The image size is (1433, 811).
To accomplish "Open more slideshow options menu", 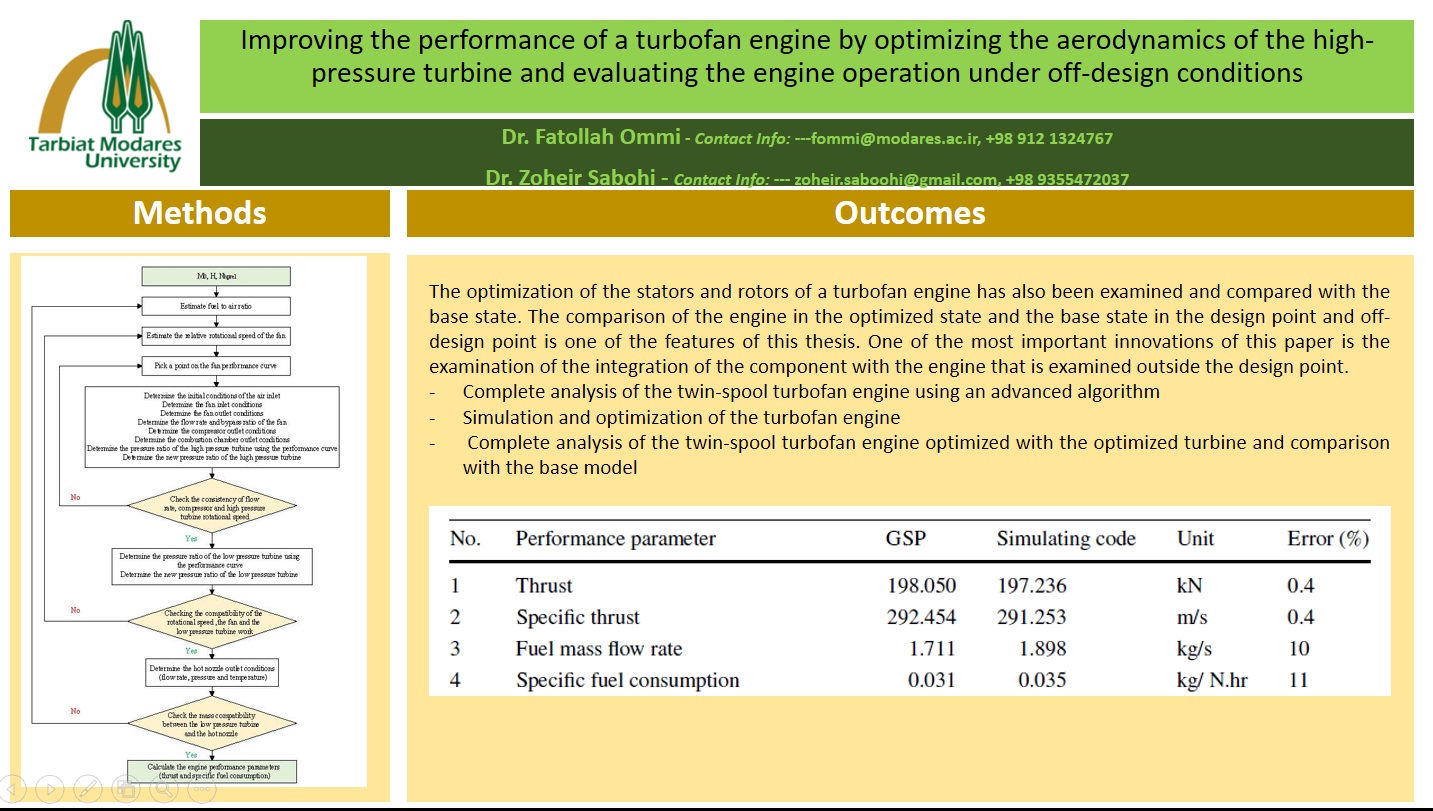I will [x=201, y=789].
